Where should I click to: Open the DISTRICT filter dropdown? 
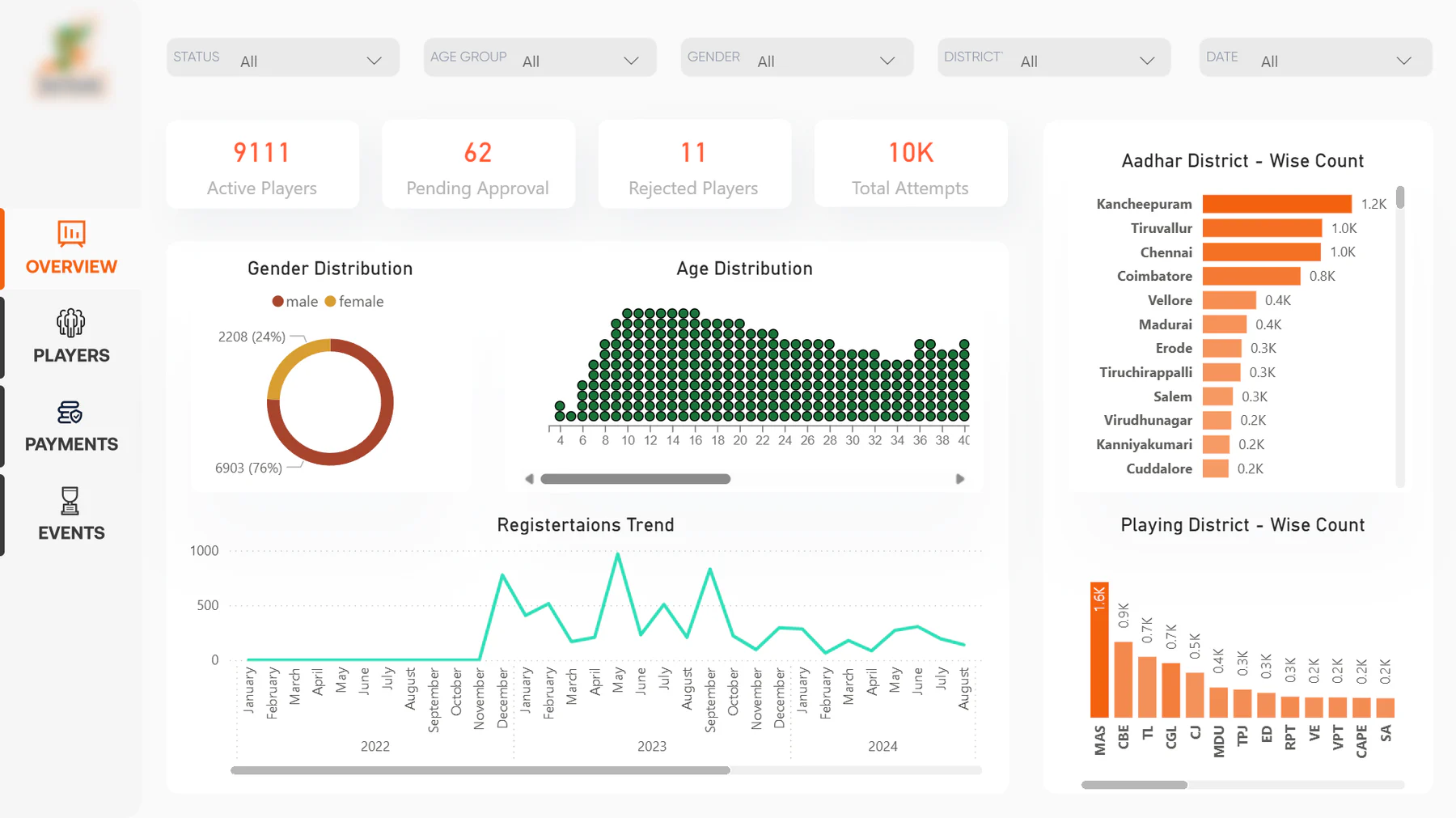click(1054, 57)
